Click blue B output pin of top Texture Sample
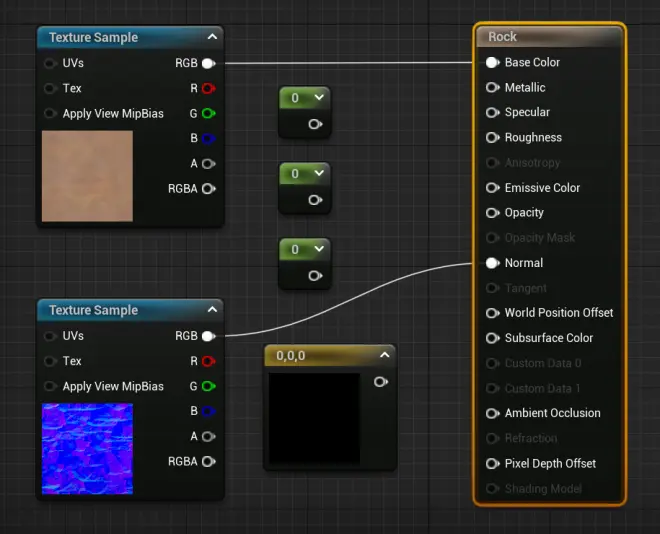Screen dimensions: 660x534 point(208,138)
